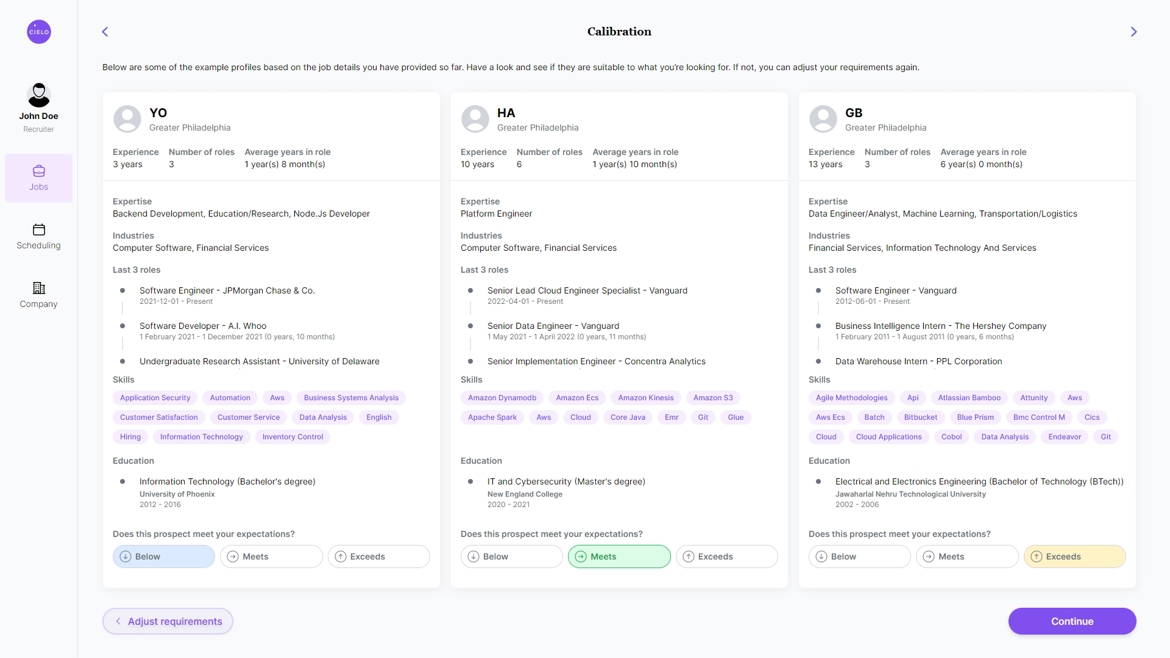1170x658 pixels.
Task: Click the GB candidate avatar
Action: pos(823,119)
